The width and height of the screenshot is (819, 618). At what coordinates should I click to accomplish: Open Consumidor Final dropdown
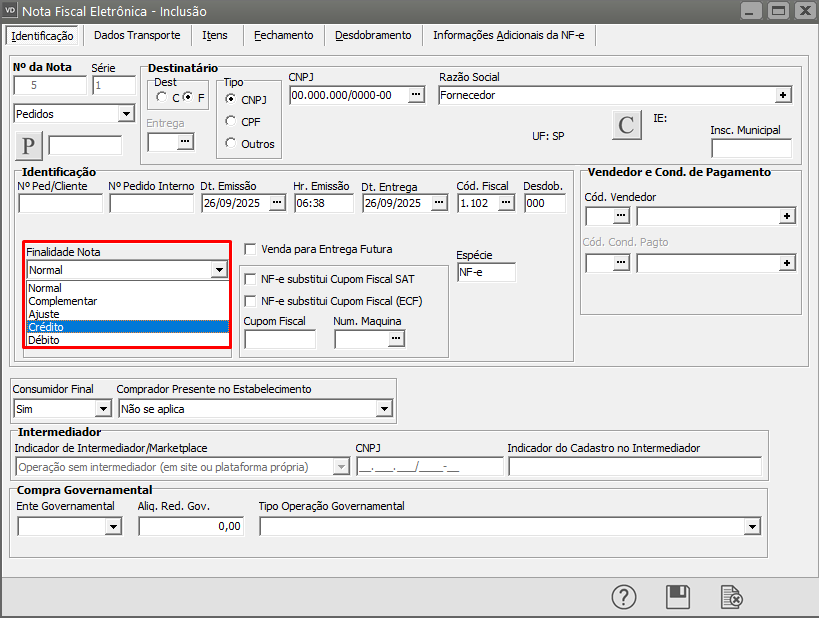(x=102, y=408)
